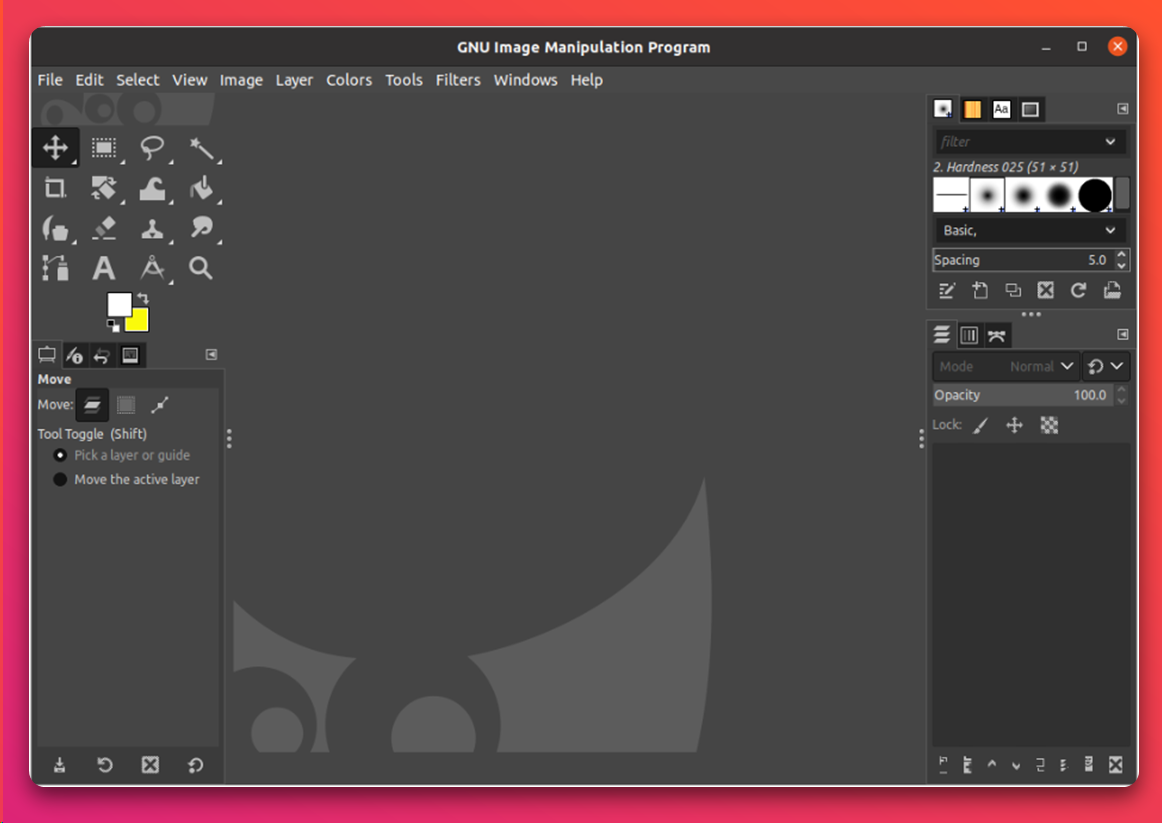Open the Filters menu

(x=458, y=80)
